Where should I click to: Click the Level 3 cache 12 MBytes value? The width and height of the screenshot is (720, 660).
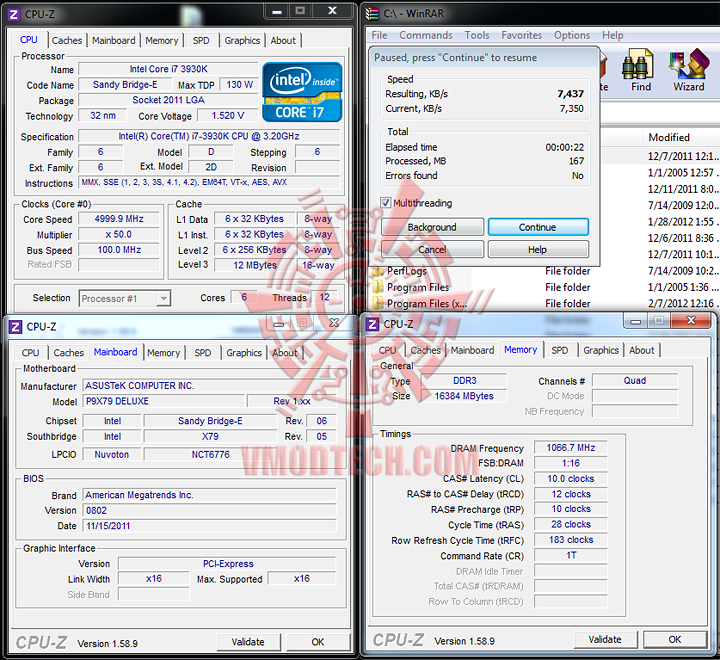coord(255,265)
